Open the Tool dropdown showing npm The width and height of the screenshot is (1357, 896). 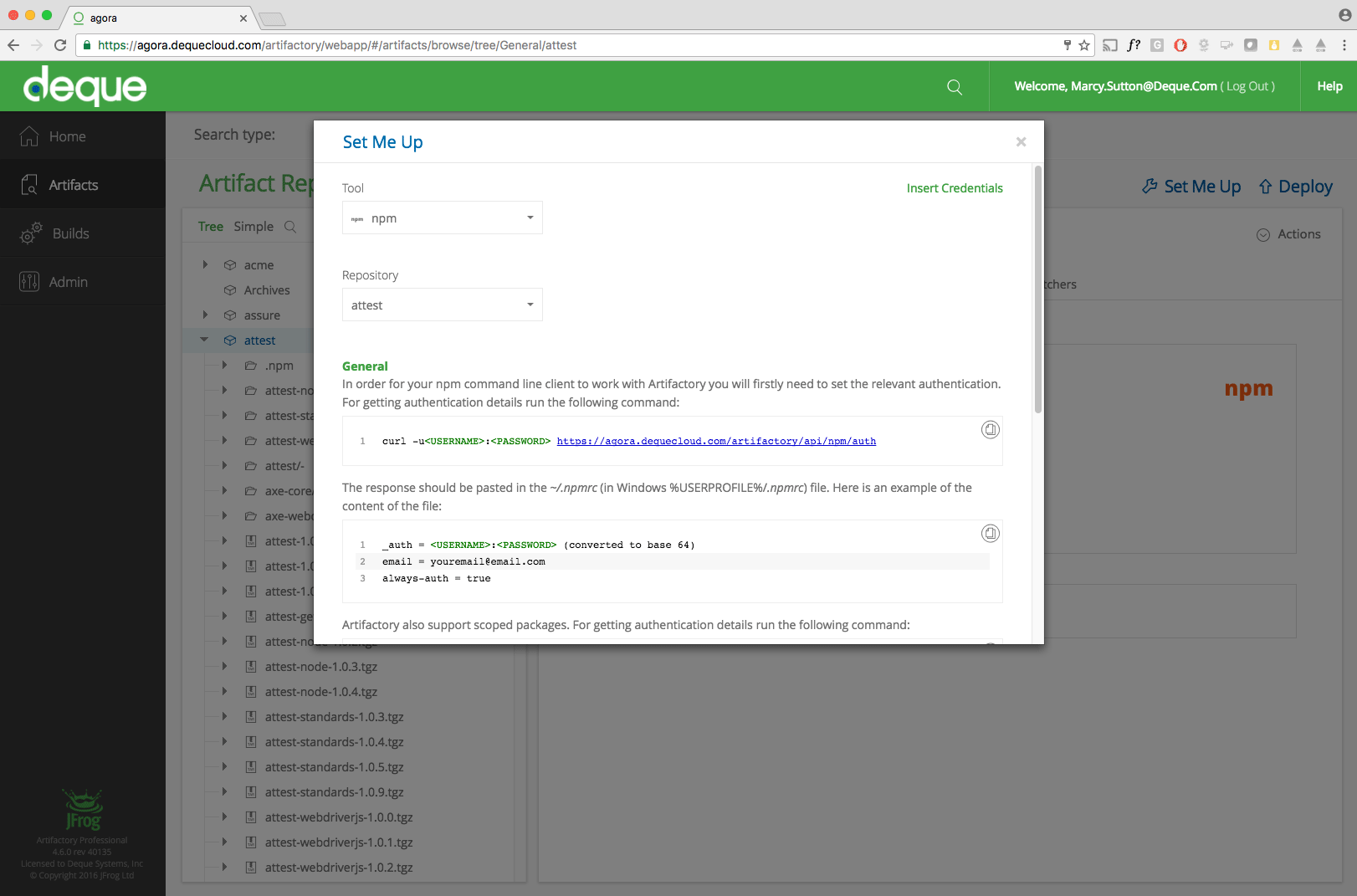click(x=442, y=218)
